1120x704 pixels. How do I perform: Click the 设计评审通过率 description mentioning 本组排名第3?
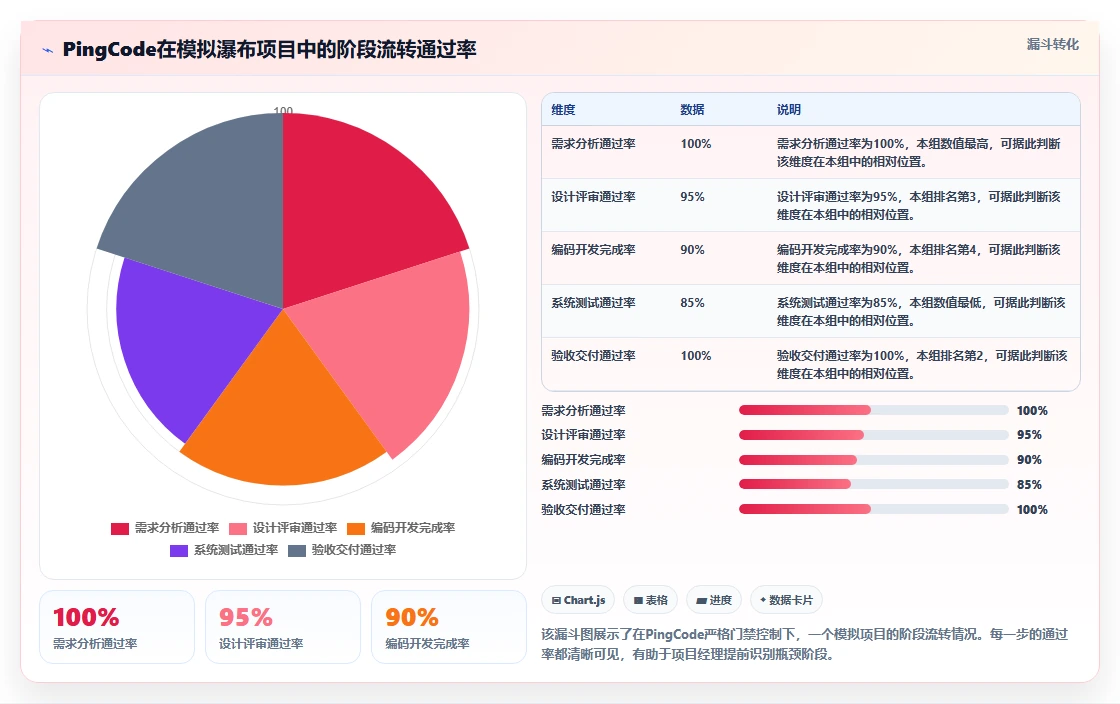coord(919,205)
